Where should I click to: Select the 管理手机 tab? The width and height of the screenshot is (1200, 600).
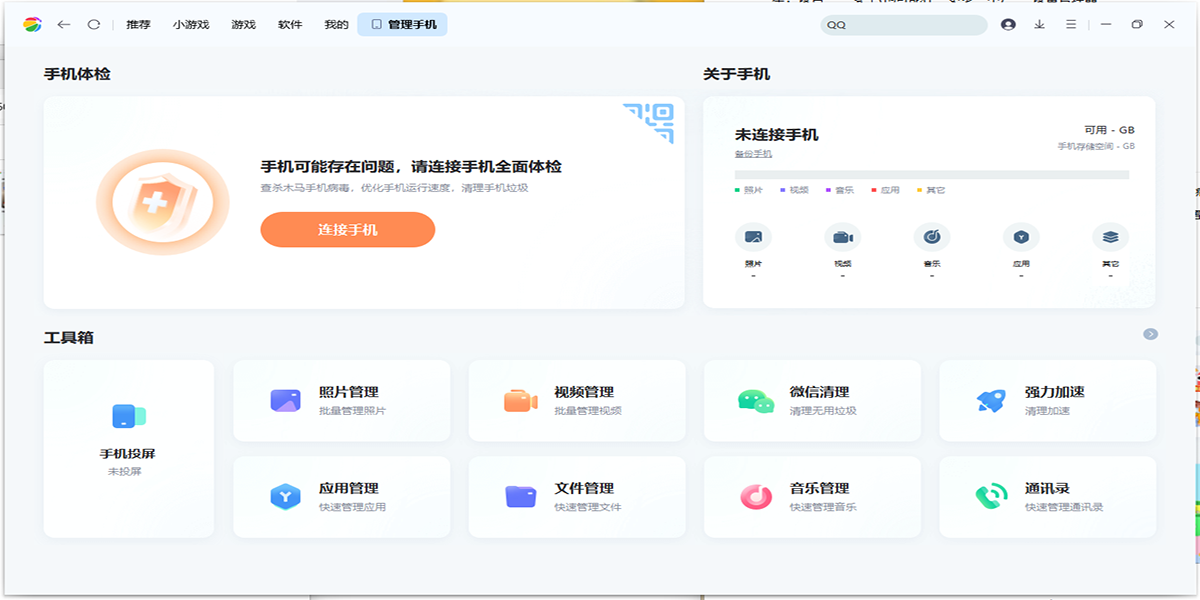point(402,24)
